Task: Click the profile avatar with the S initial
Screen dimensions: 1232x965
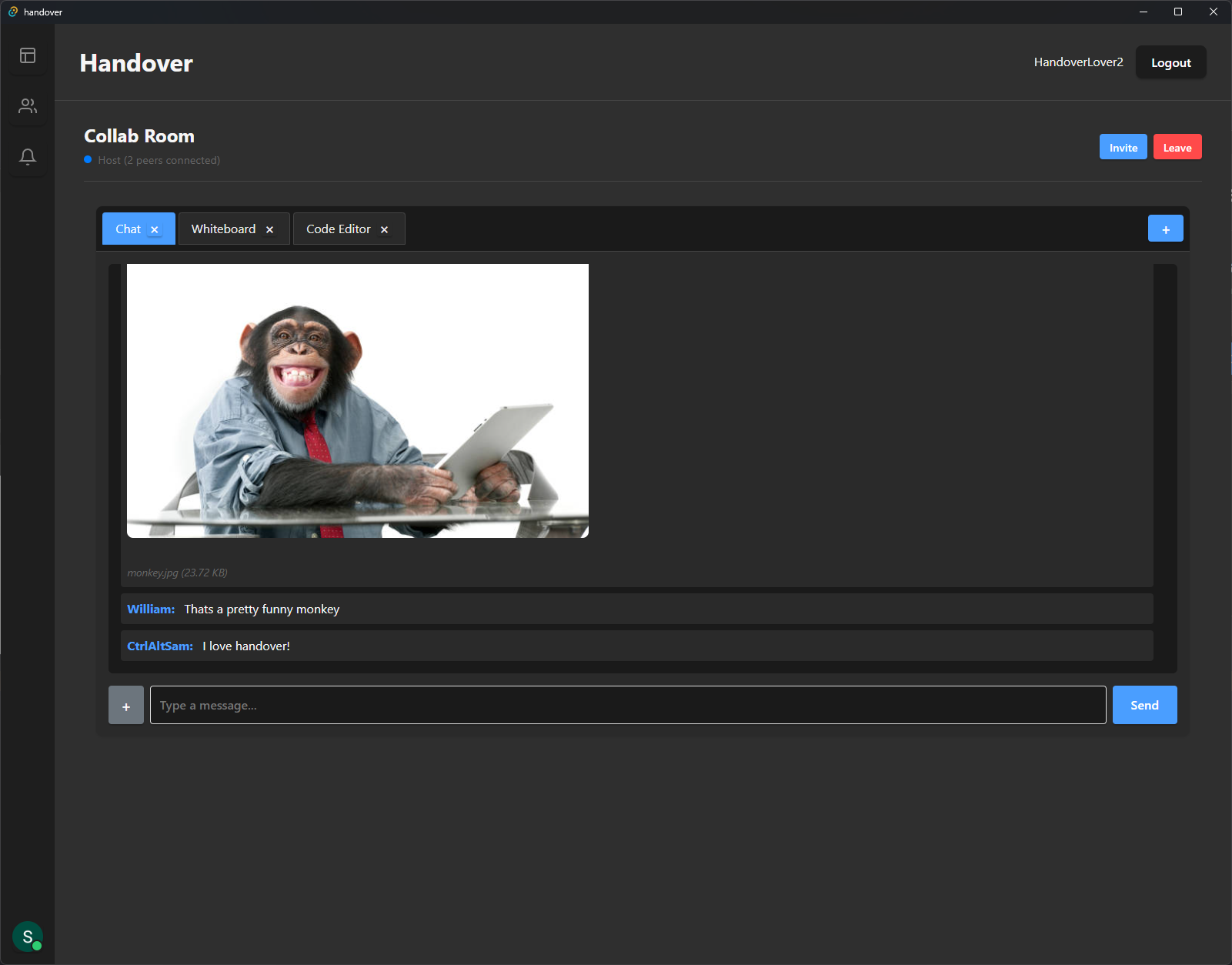Action: [26, 937]
